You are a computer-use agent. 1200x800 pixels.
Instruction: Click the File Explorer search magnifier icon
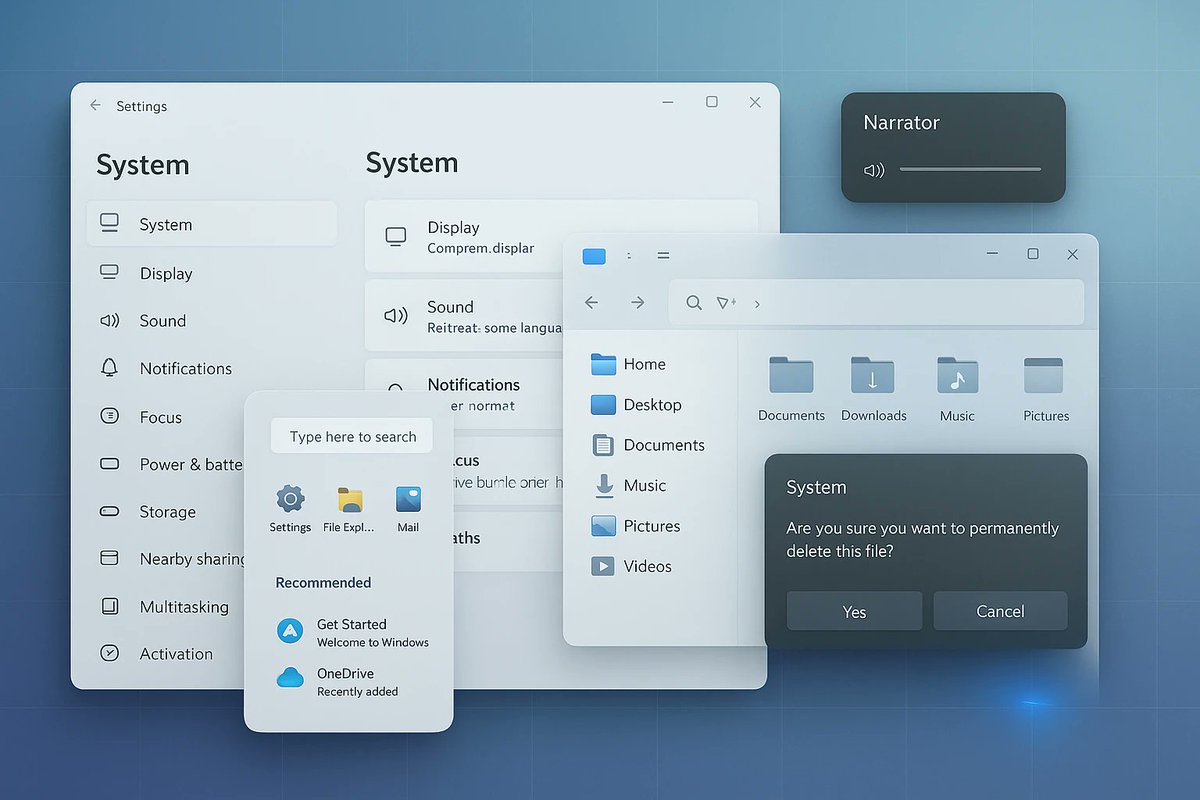coord(694,302)
